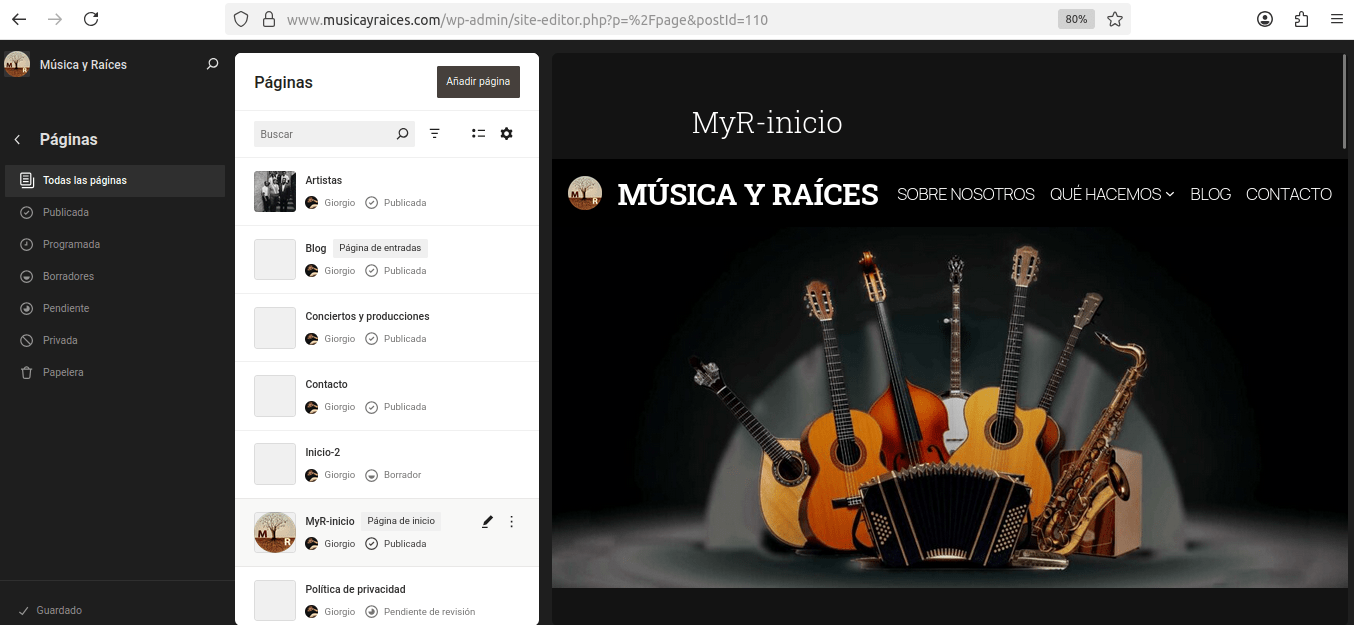Click the pencil edit icon for MyR-inicio

487,521
